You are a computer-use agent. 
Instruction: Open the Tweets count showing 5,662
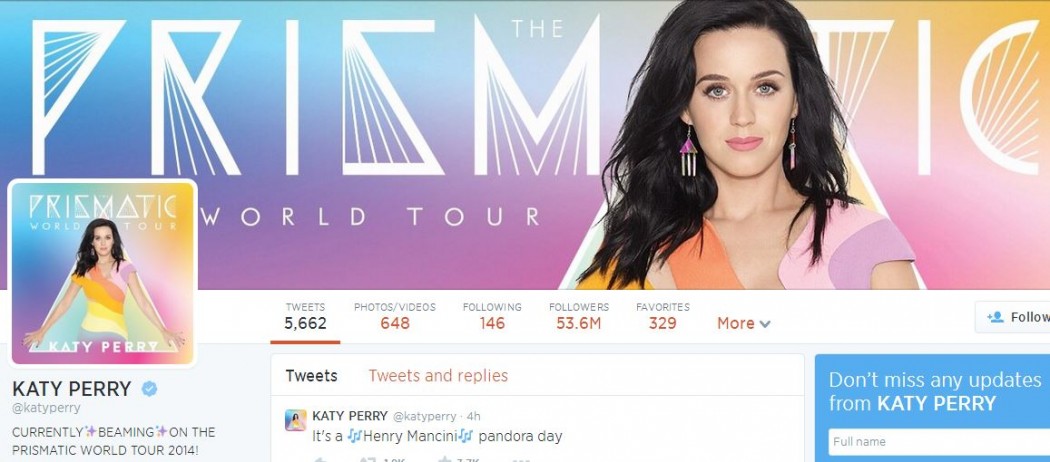coord(305,316)
